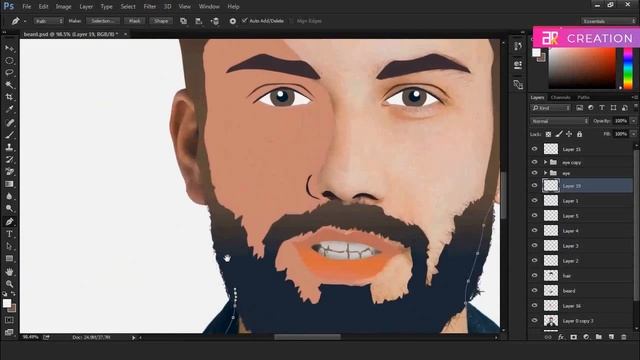Click the delete layer trash icon
Viewport: 640px width, 360px height.
(624, 337)
